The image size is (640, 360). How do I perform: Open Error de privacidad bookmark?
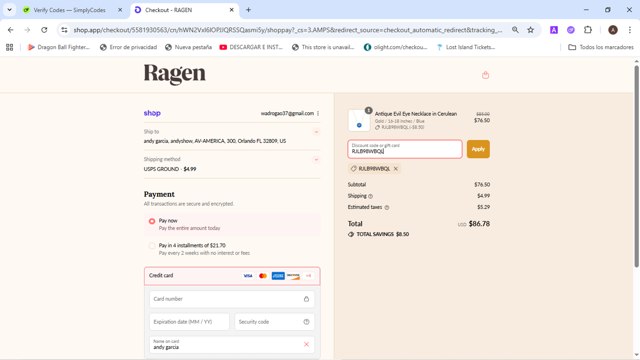coord(128,47)
